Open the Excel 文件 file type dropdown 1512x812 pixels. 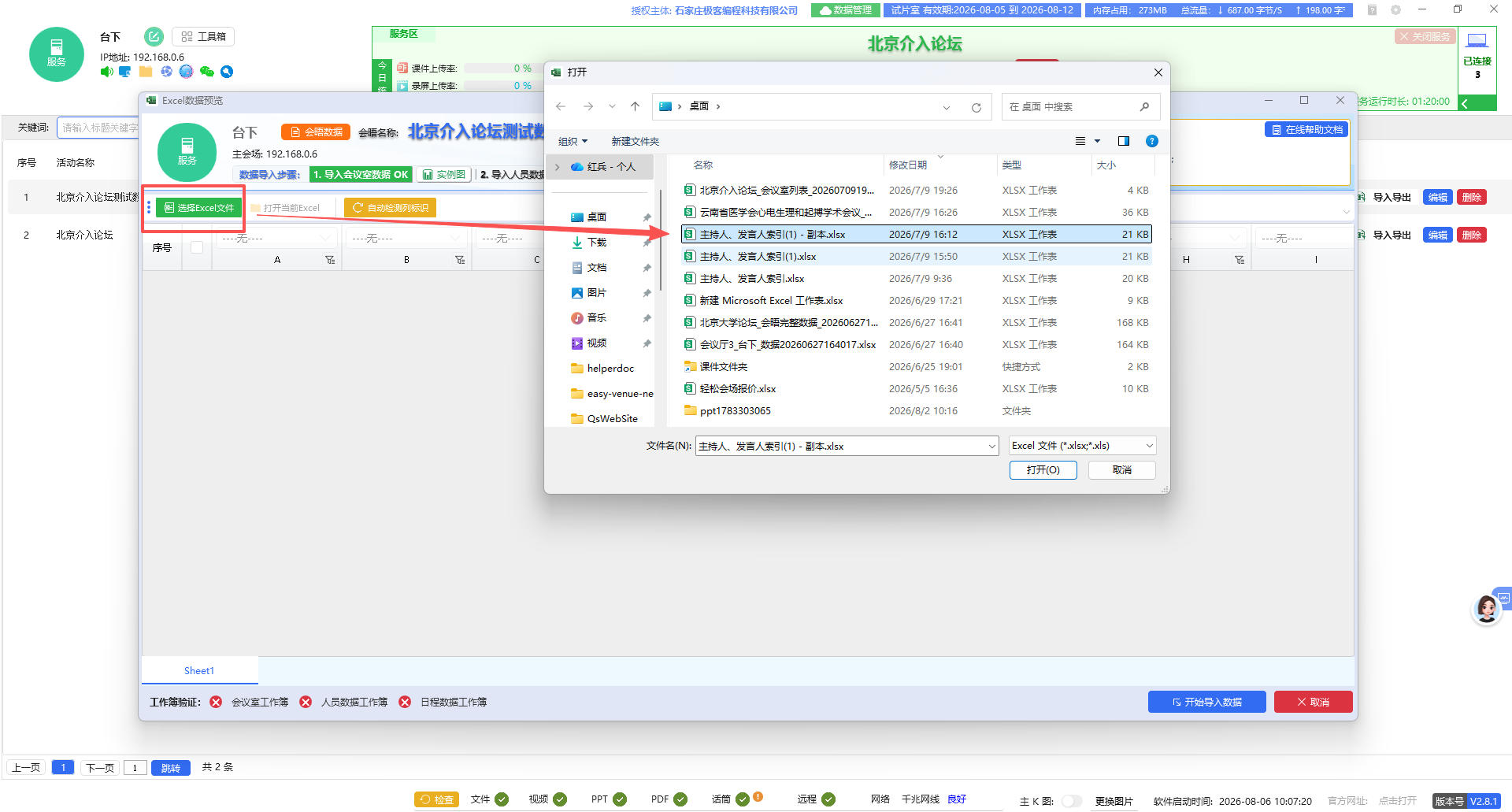[x=1083, y=446]
